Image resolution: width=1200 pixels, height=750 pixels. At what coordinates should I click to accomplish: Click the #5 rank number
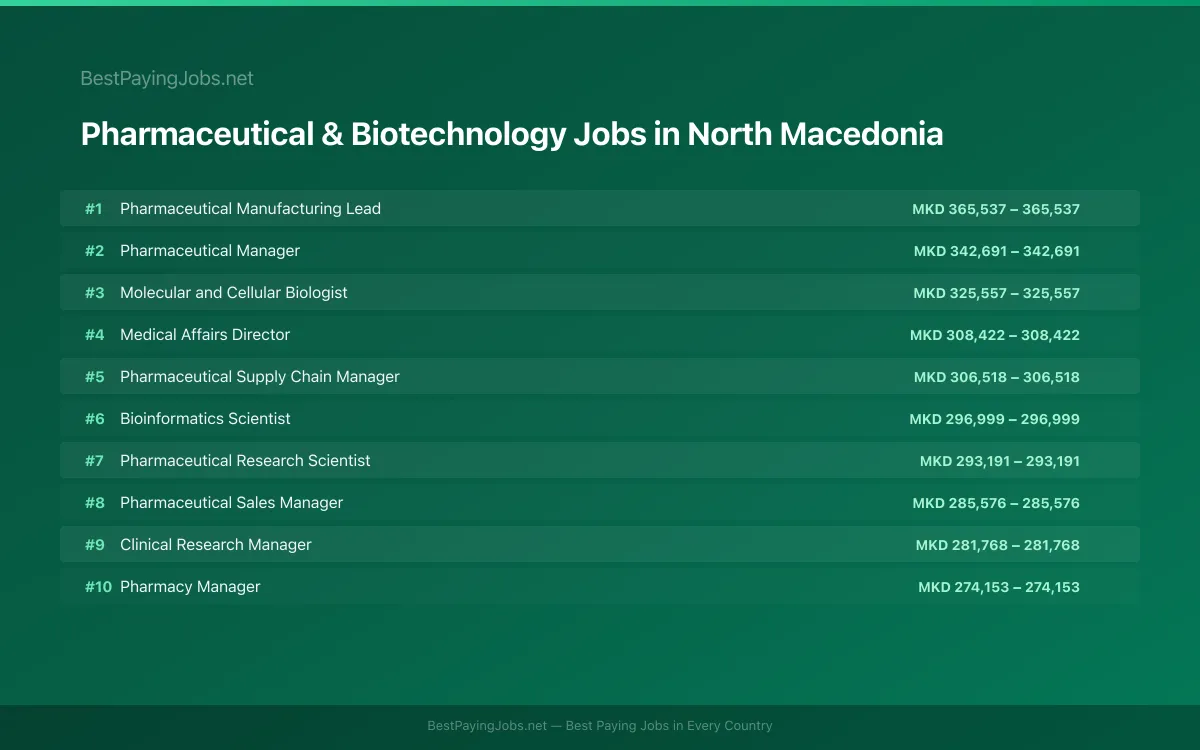click(94, 377)
